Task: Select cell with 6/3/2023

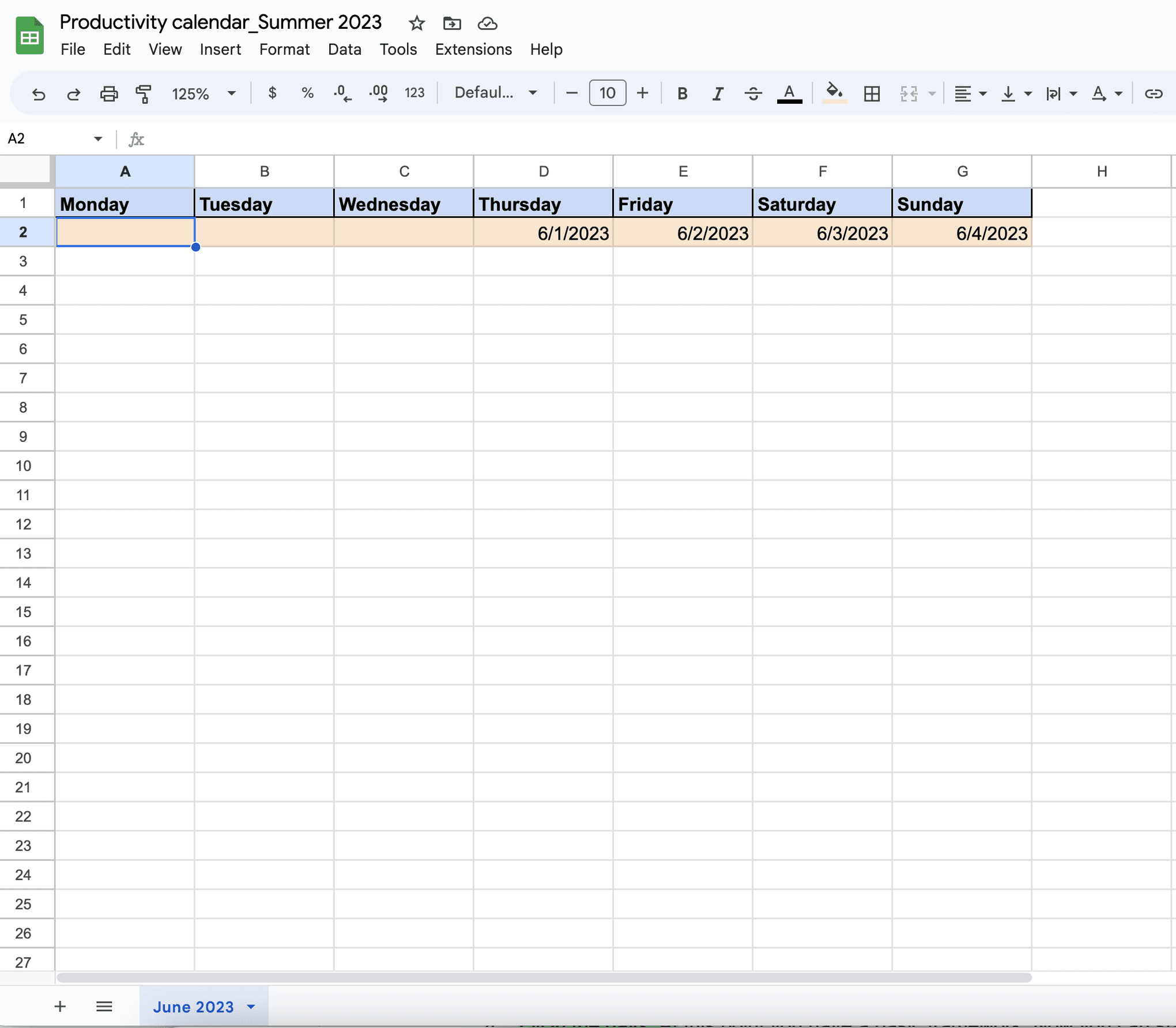Action: 823,233
